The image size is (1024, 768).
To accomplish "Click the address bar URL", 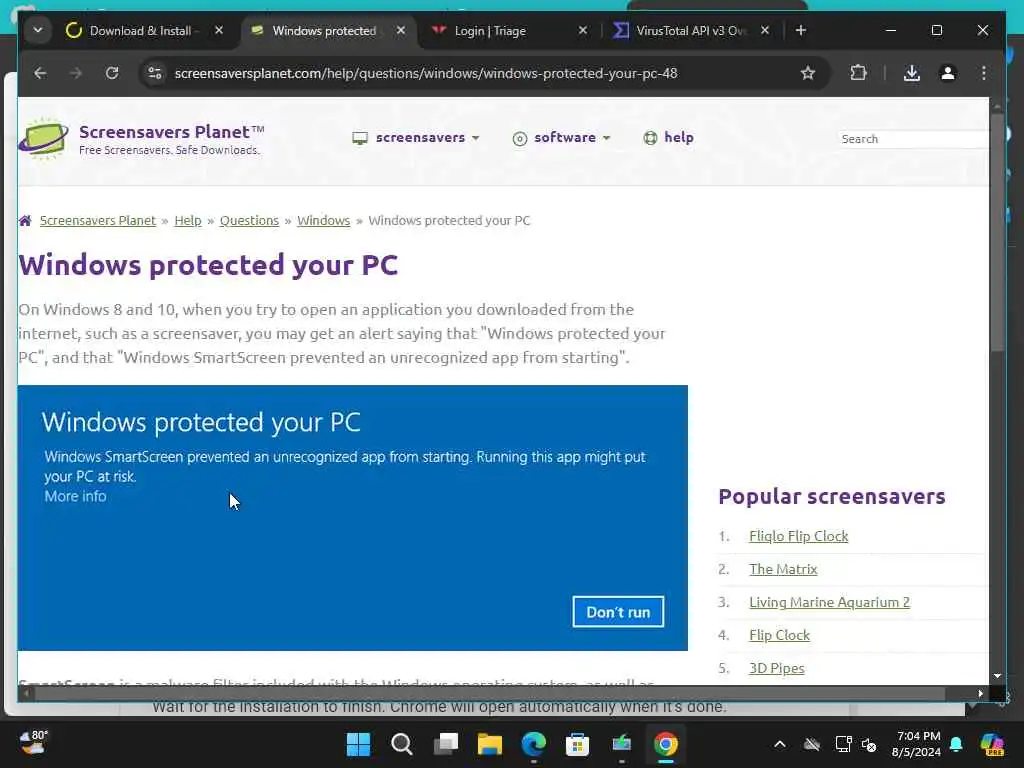I will click(426, 73).
